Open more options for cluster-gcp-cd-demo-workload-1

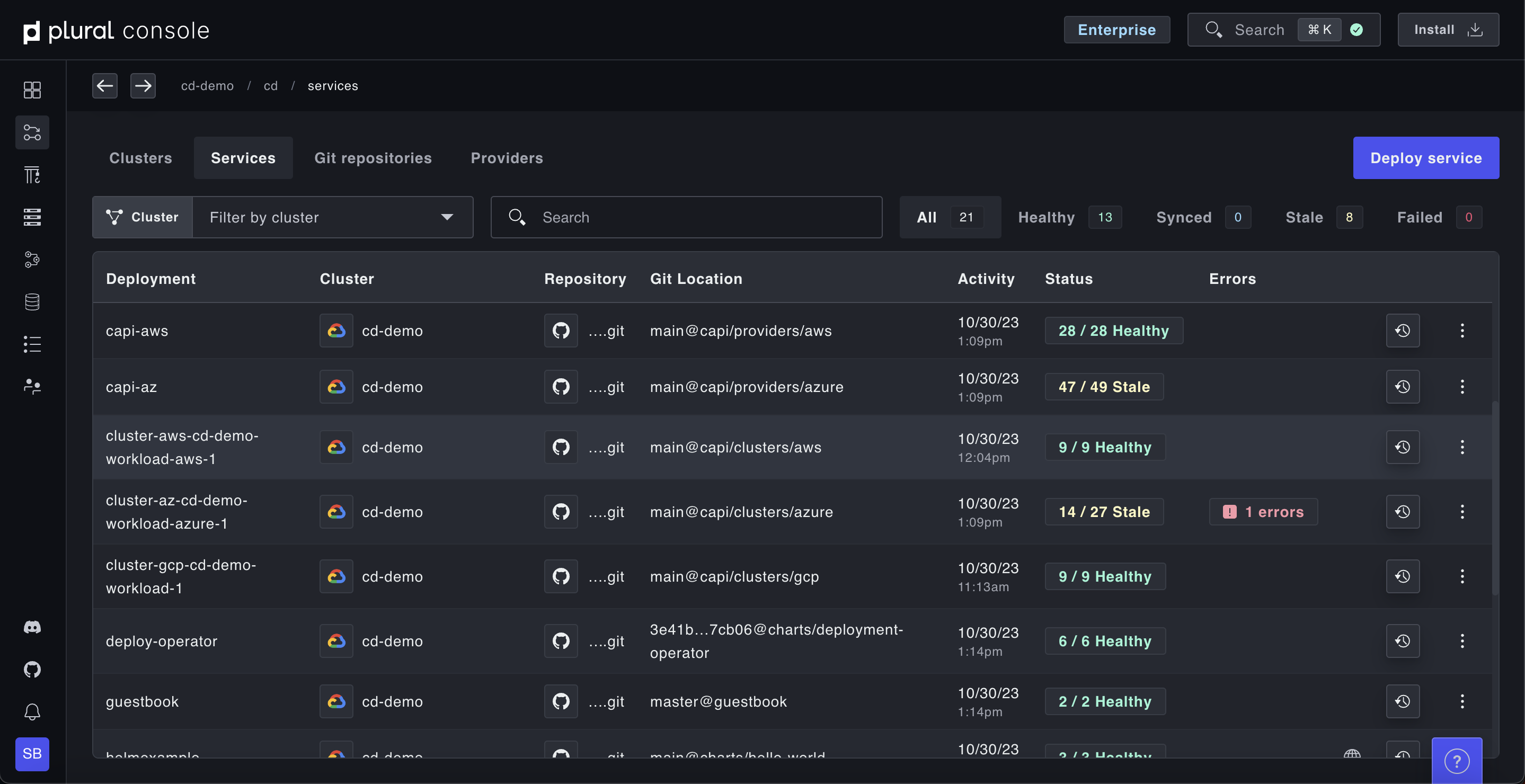[x=1462, y=576]
